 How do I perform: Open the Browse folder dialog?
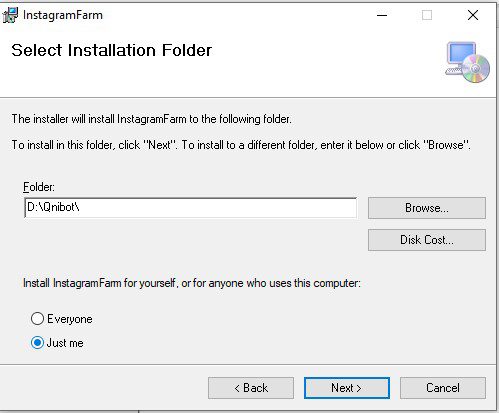[427, 208]
